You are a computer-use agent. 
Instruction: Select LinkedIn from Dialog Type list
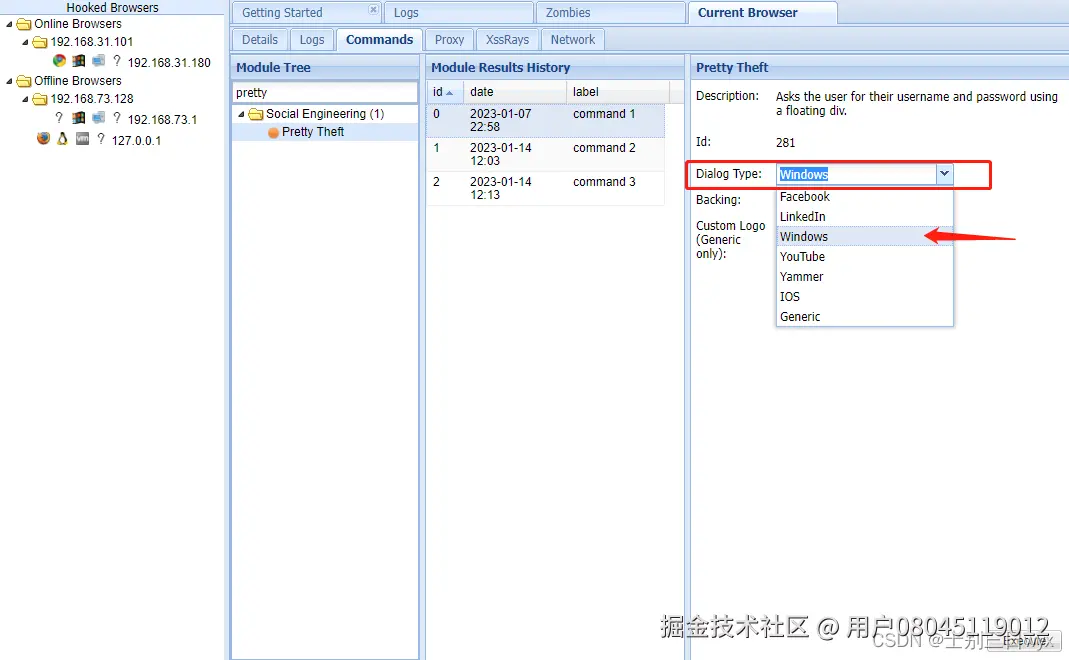tap(864, 216)
